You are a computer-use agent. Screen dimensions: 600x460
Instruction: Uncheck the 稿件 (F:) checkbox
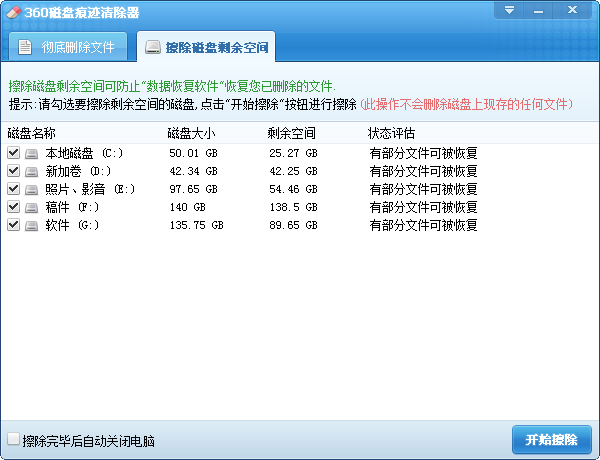click(13, 207)
